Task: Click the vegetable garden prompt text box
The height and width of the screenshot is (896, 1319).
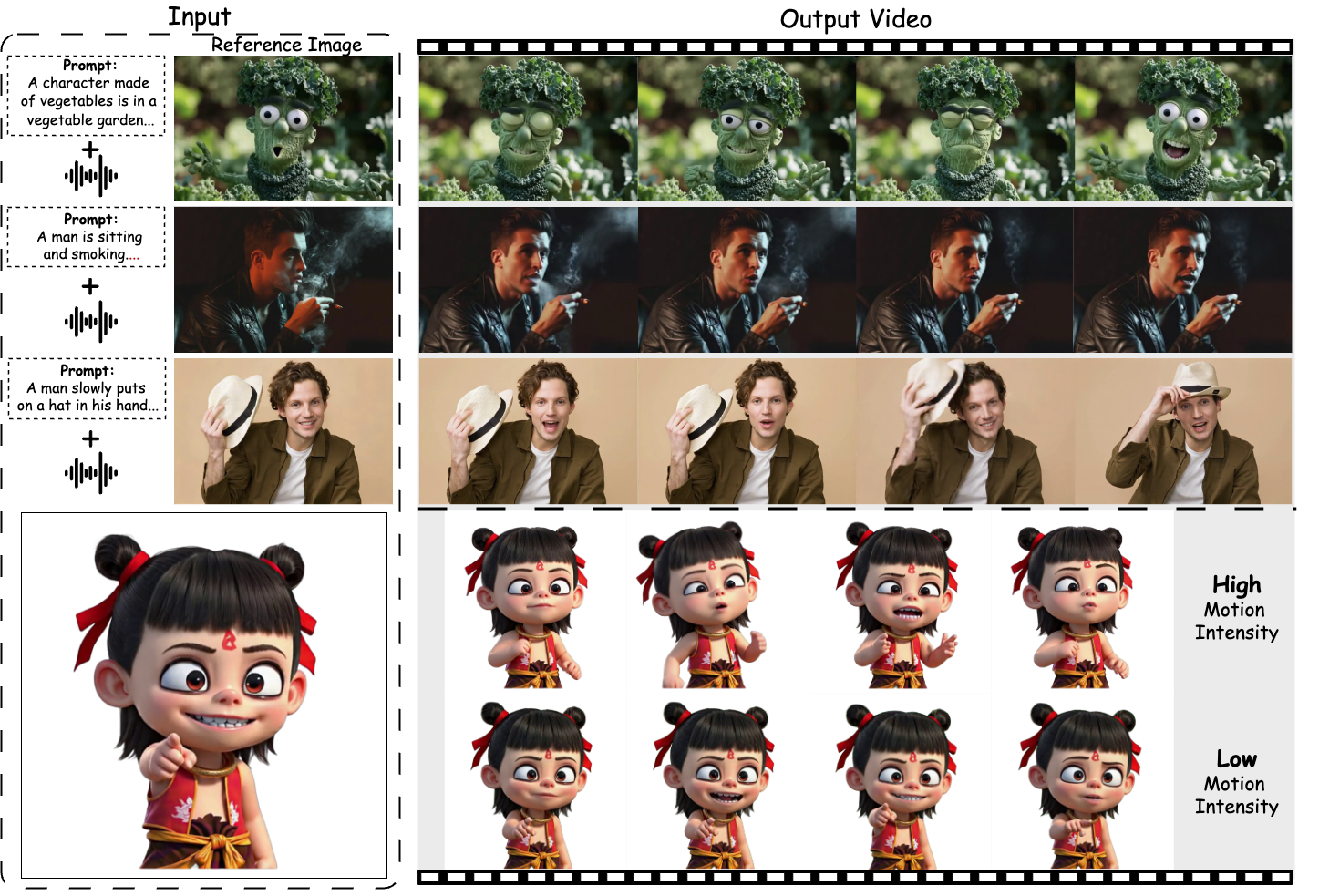Action: tap(87, 95)
